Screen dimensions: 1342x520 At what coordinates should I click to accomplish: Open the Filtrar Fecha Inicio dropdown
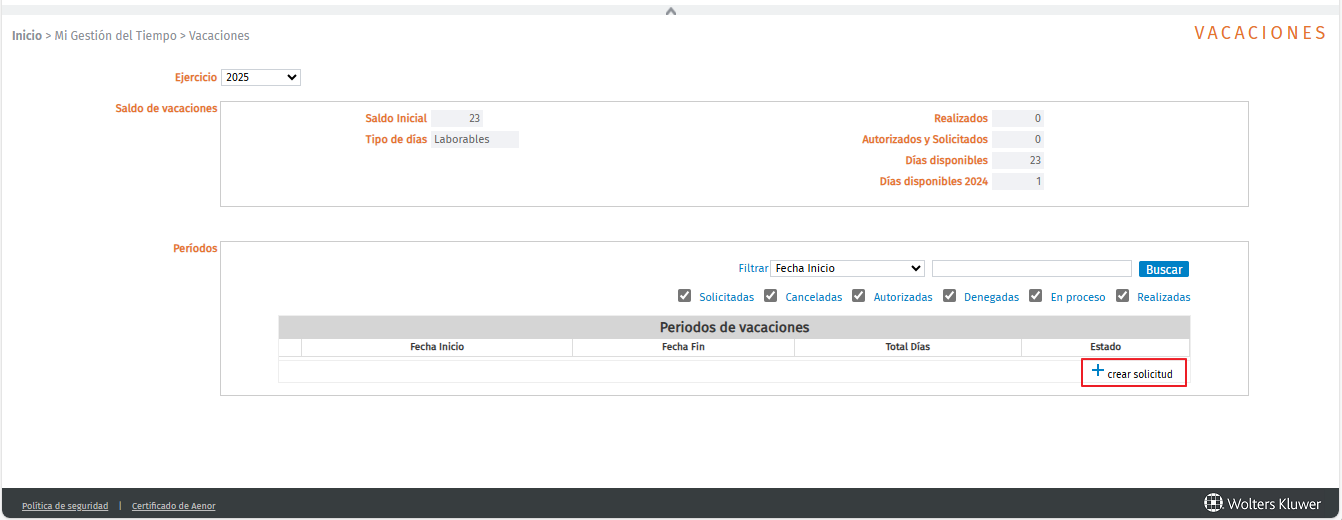pyautogui.click(x=847, y=268)
